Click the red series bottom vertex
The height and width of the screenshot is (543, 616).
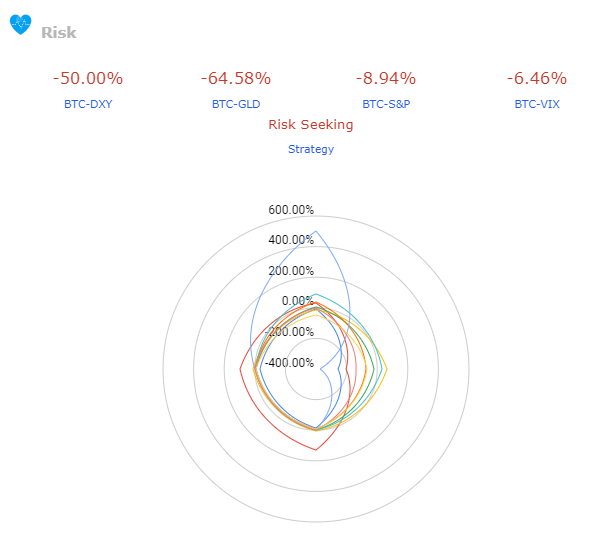pos(316,449)
